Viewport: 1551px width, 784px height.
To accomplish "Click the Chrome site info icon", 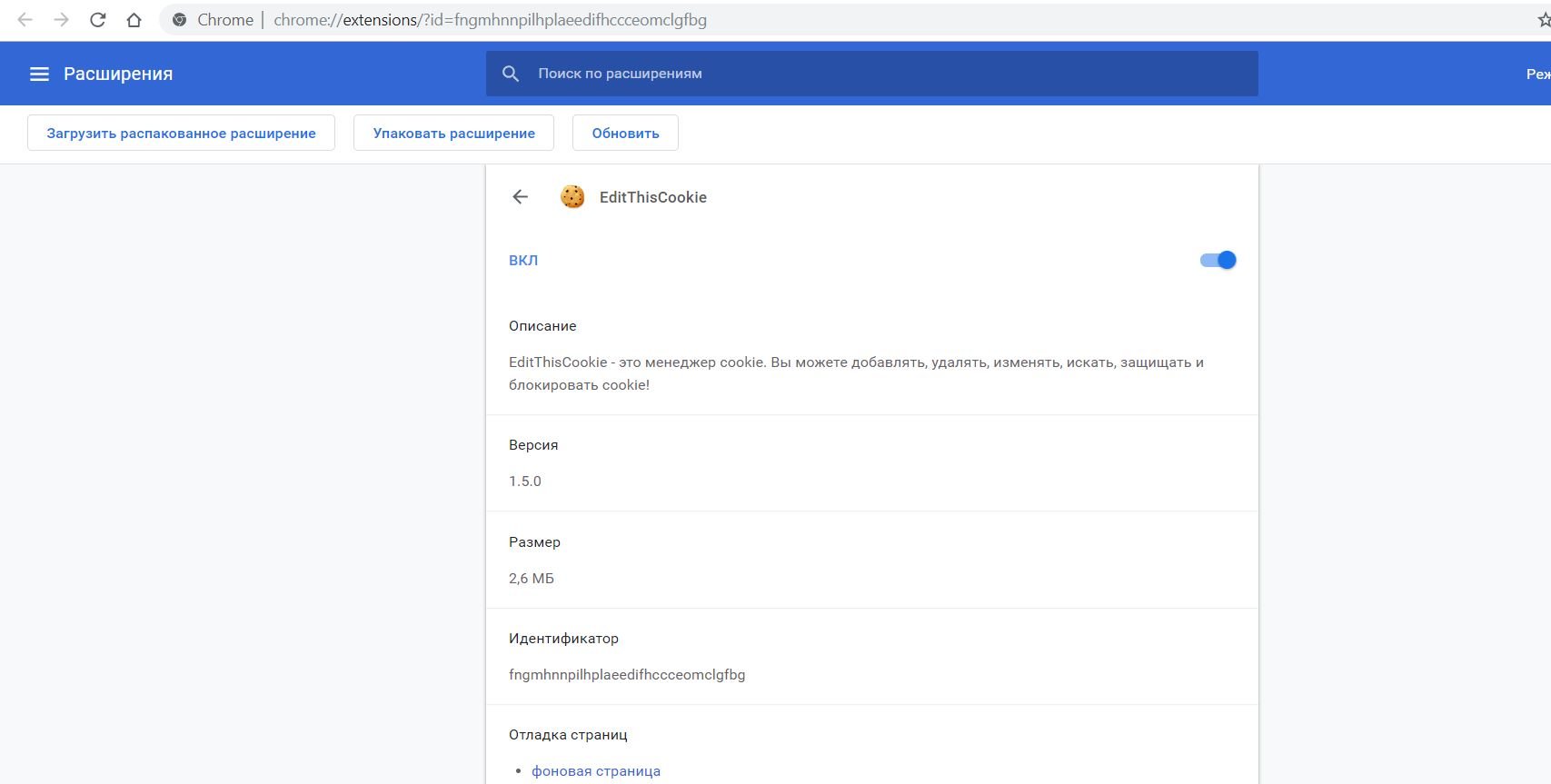I will 180,20.
